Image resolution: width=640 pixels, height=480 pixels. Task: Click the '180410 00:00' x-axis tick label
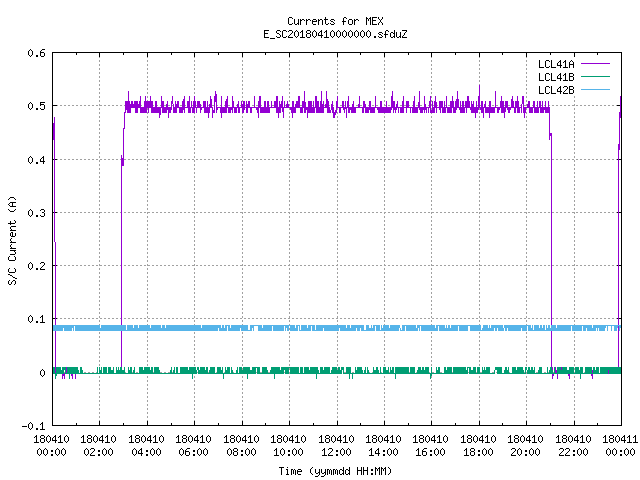(x=51, y=446)
